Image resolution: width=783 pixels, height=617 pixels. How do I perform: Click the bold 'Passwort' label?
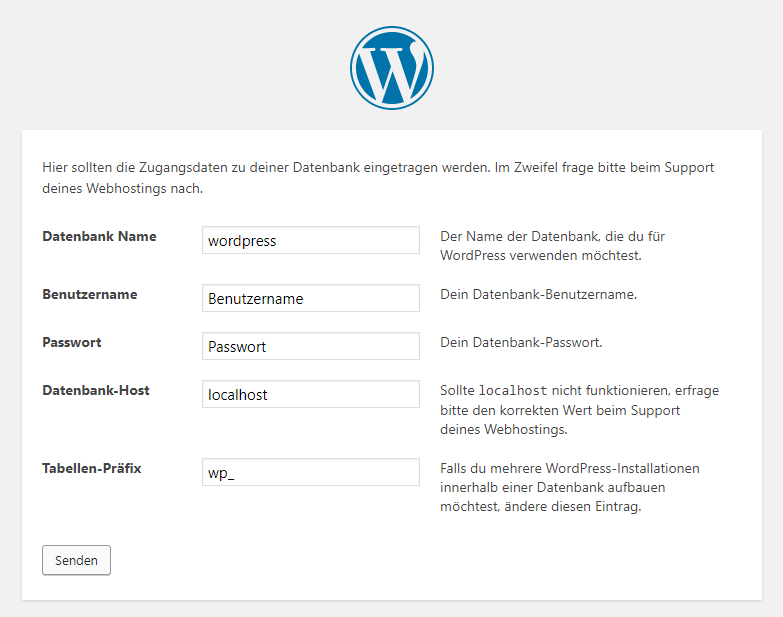(72, 342)
